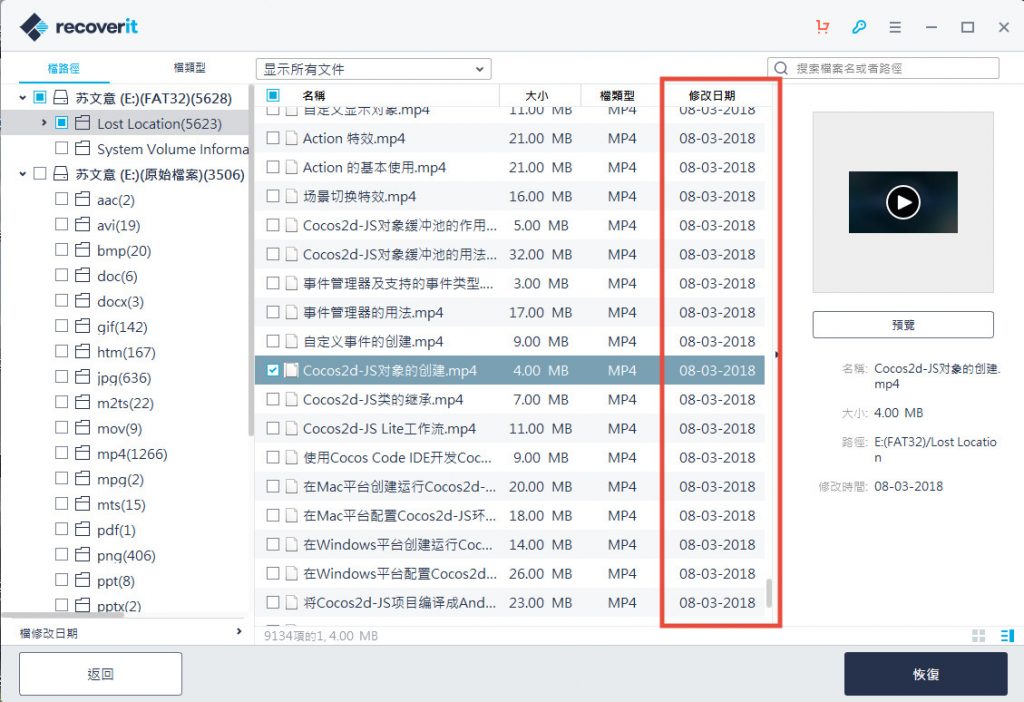Open the ppt(8) folder
Viewport: 1024px width, 702px height.
pos(116,581)
